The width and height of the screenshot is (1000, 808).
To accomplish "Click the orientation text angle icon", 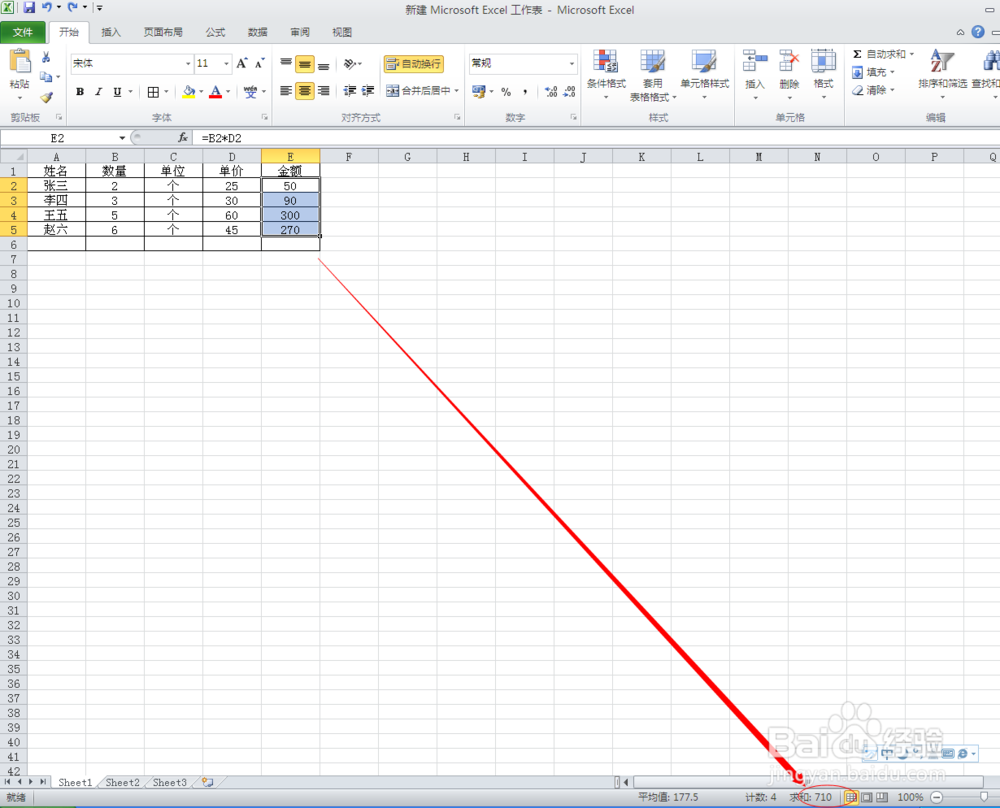I will click(350, 63).
